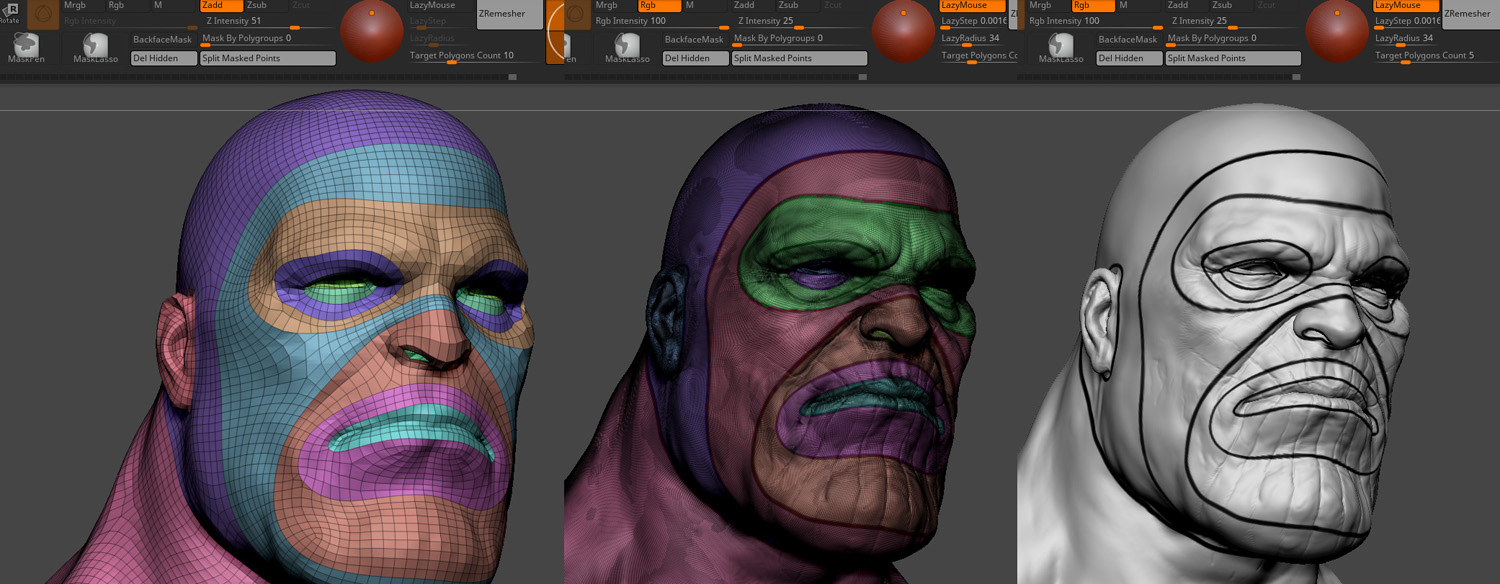Choose the MaskLasso brush in right panel
Viewport: 1500px width, 584px height.
[x=1061, y=47]
